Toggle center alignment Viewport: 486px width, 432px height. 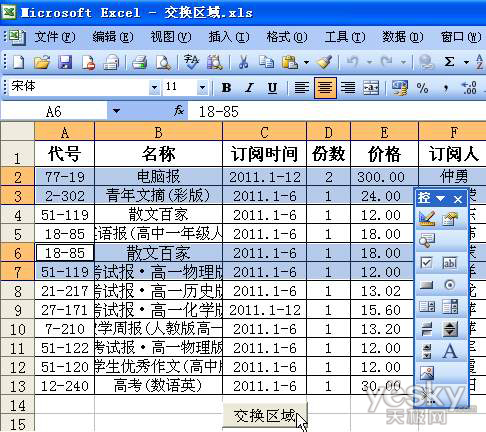tap(325, 88)
